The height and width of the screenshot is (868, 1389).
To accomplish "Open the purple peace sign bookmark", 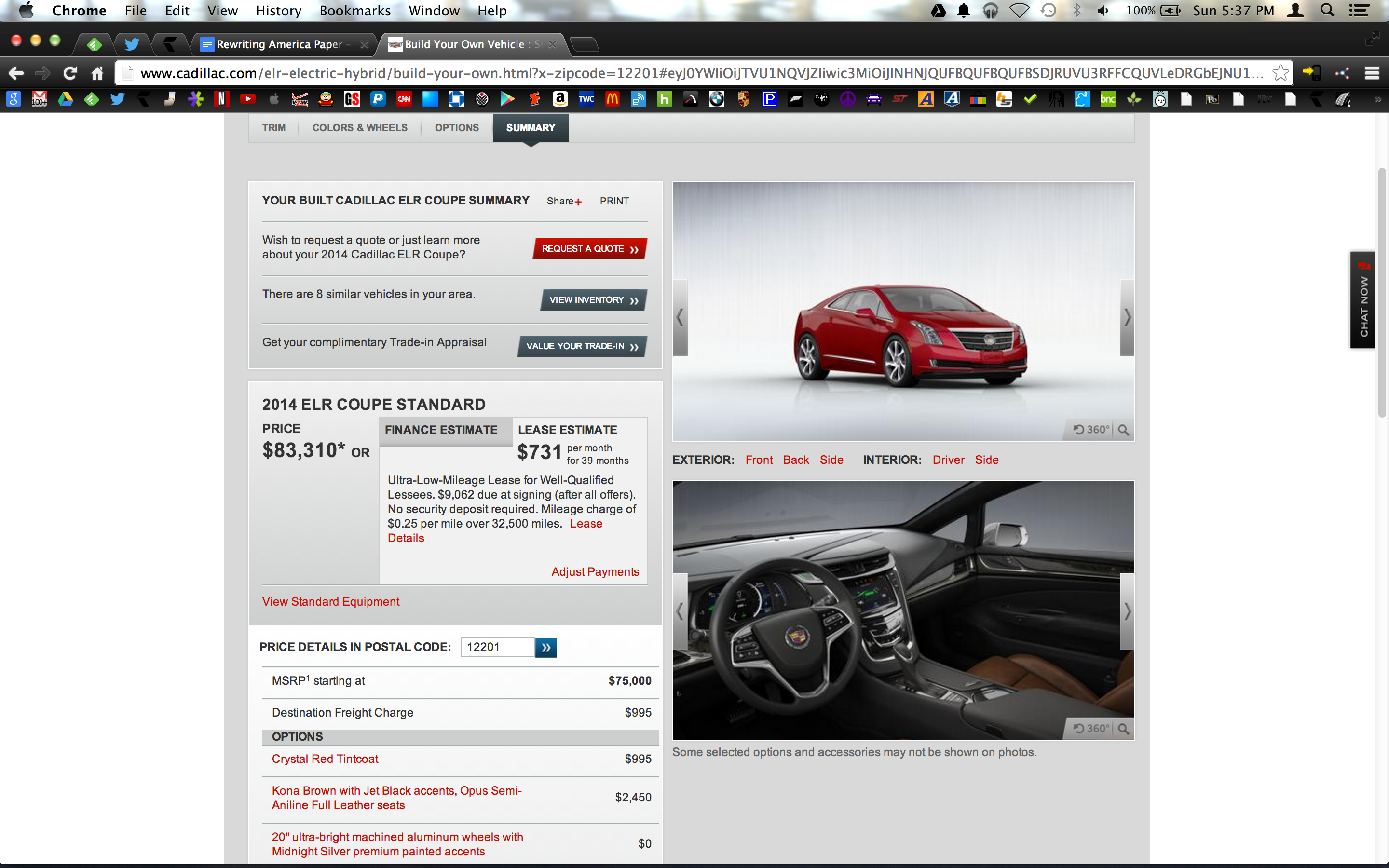I will pos(848,99).
